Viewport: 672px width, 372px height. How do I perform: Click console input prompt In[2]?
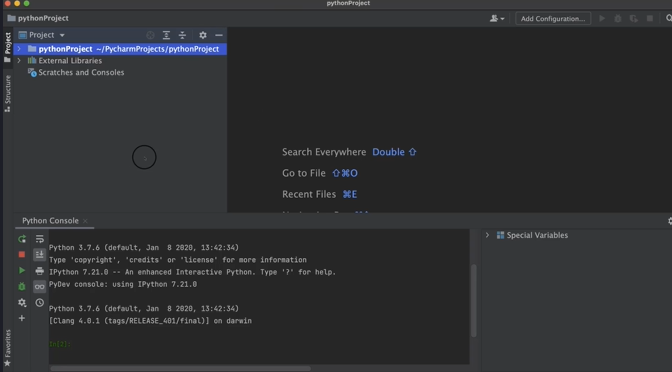coord(60,344)
